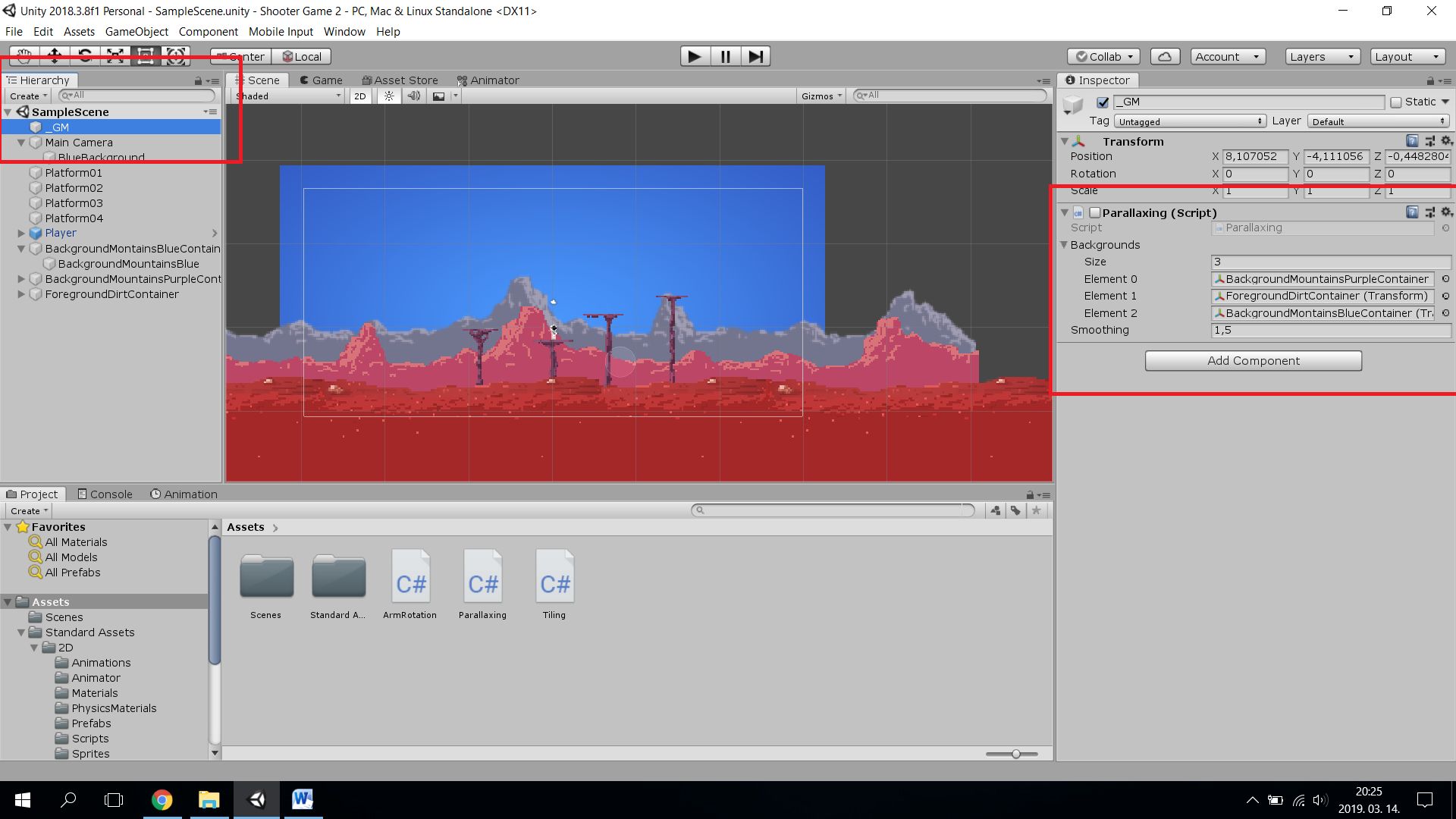Open the Gizmos dropdown
Screen dimensions: 1456x819
[x=821, y=96]
